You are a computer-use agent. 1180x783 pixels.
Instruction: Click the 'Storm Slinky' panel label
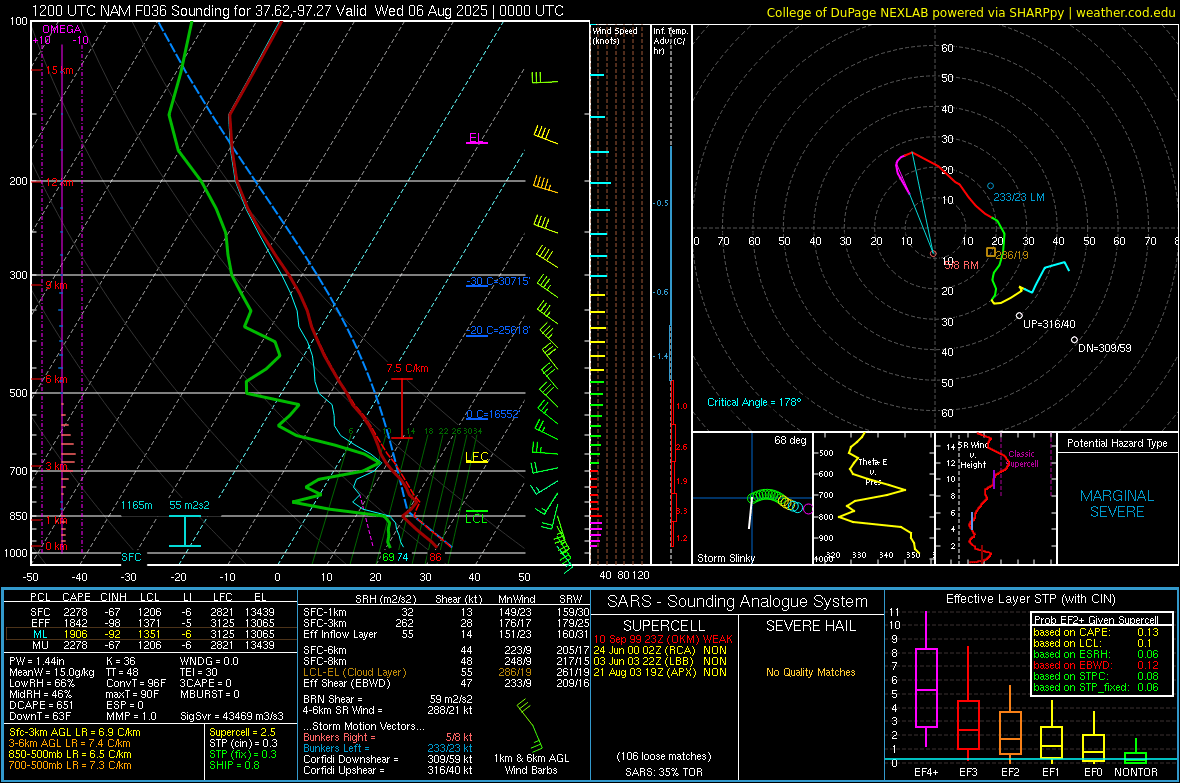(x=725, y=558)
